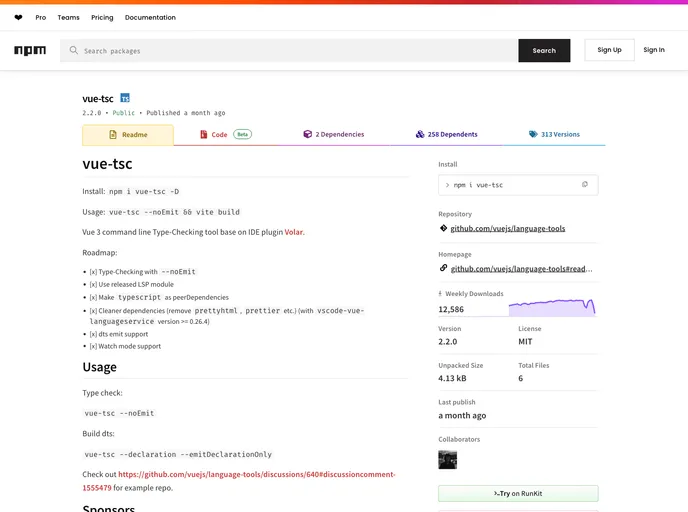This screenshot has height=512, width=688.
Task: Click the MIT license value
Action: click(525, 342)
